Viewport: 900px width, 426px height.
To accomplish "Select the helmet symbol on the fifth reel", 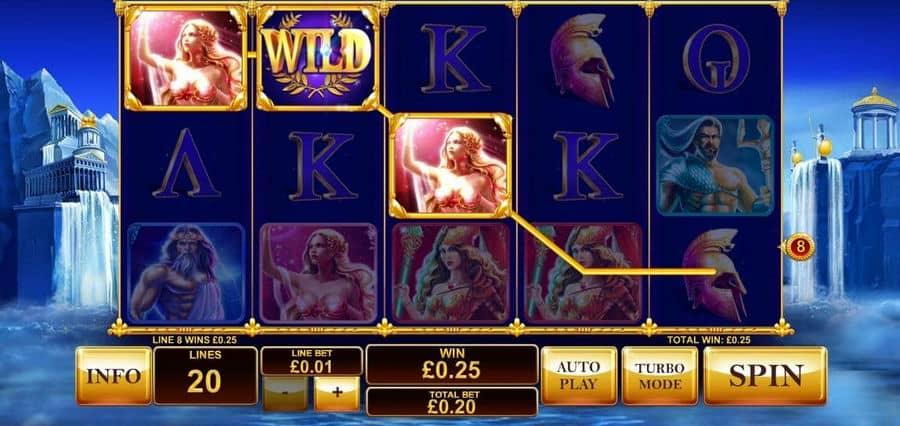I will (x=715, y=274).
